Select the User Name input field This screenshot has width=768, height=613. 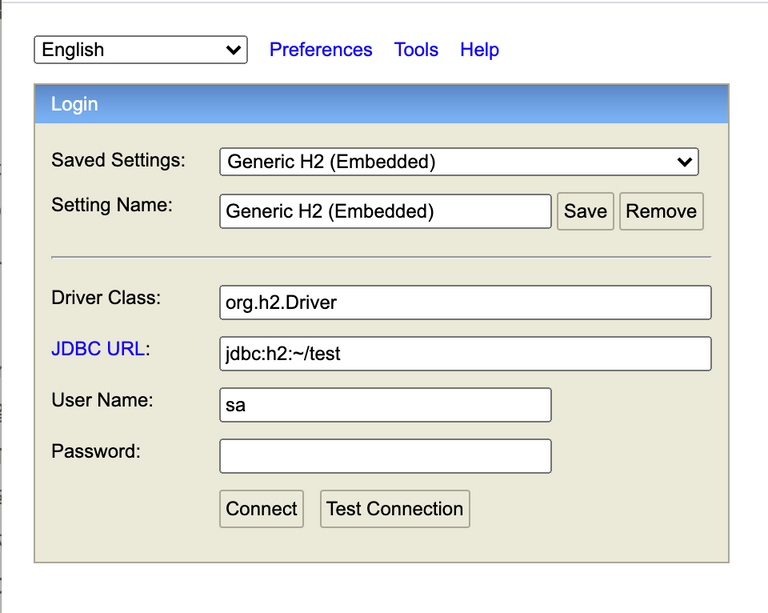tap(385, 405)
